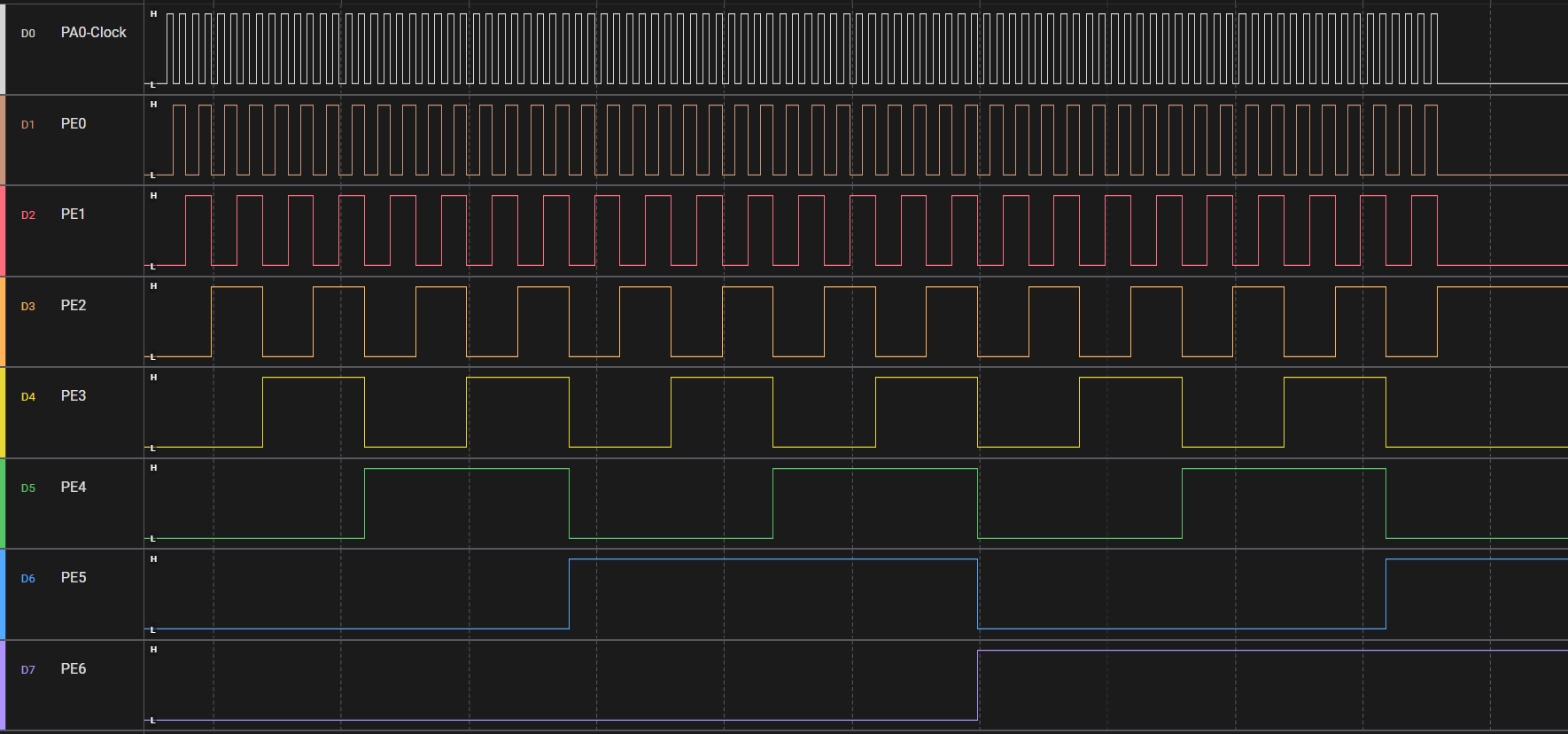Click the rising edge on PE6 waveform
1568x734 pixels.
click(x=978, y=684)
